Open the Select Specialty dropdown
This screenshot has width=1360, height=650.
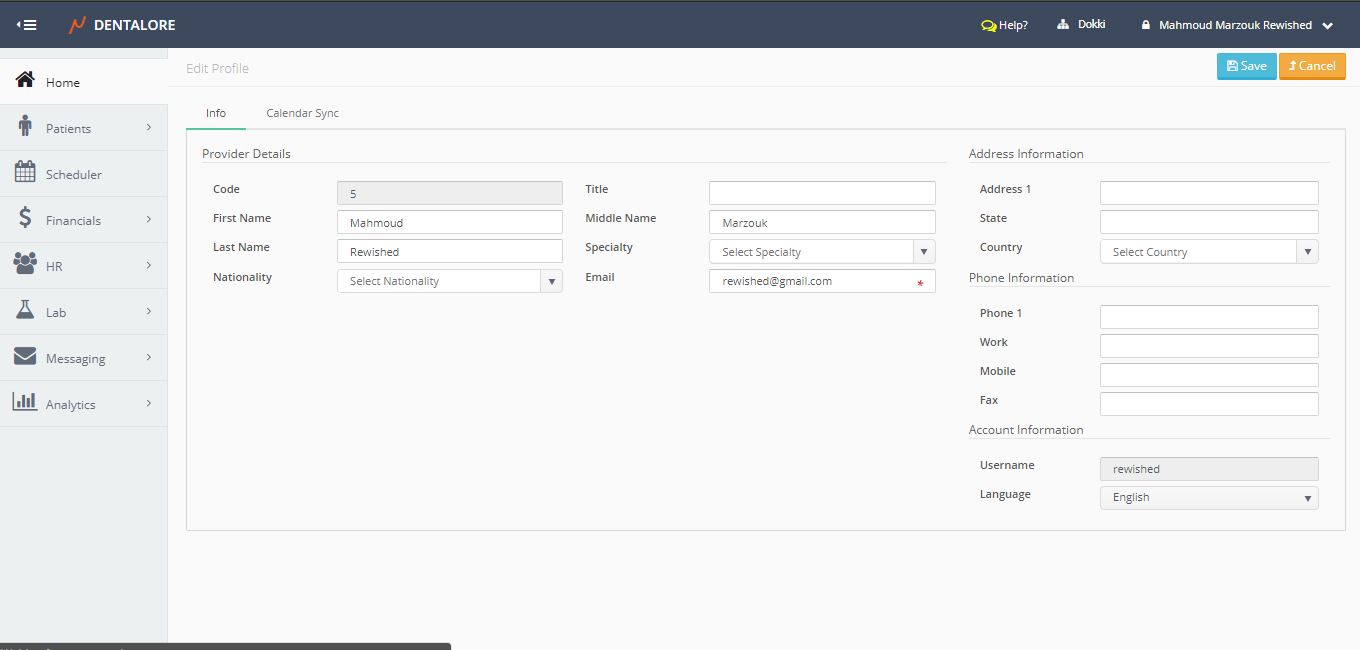coord(822,252)
